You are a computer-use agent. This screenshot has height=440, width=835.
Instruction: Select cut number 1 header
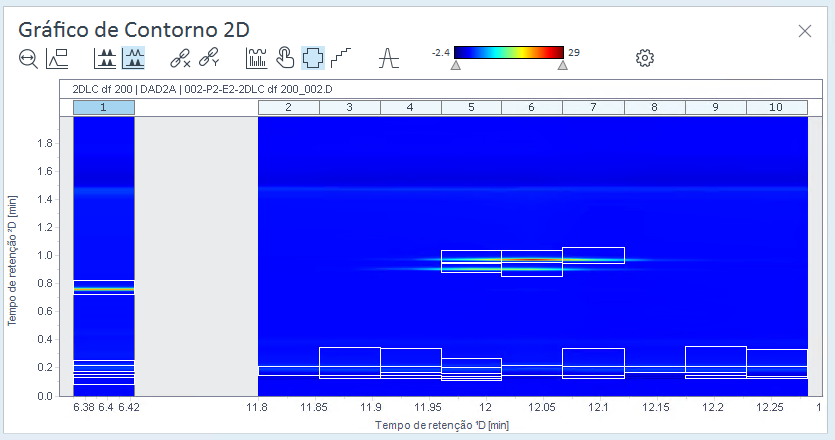click(103, 107)
